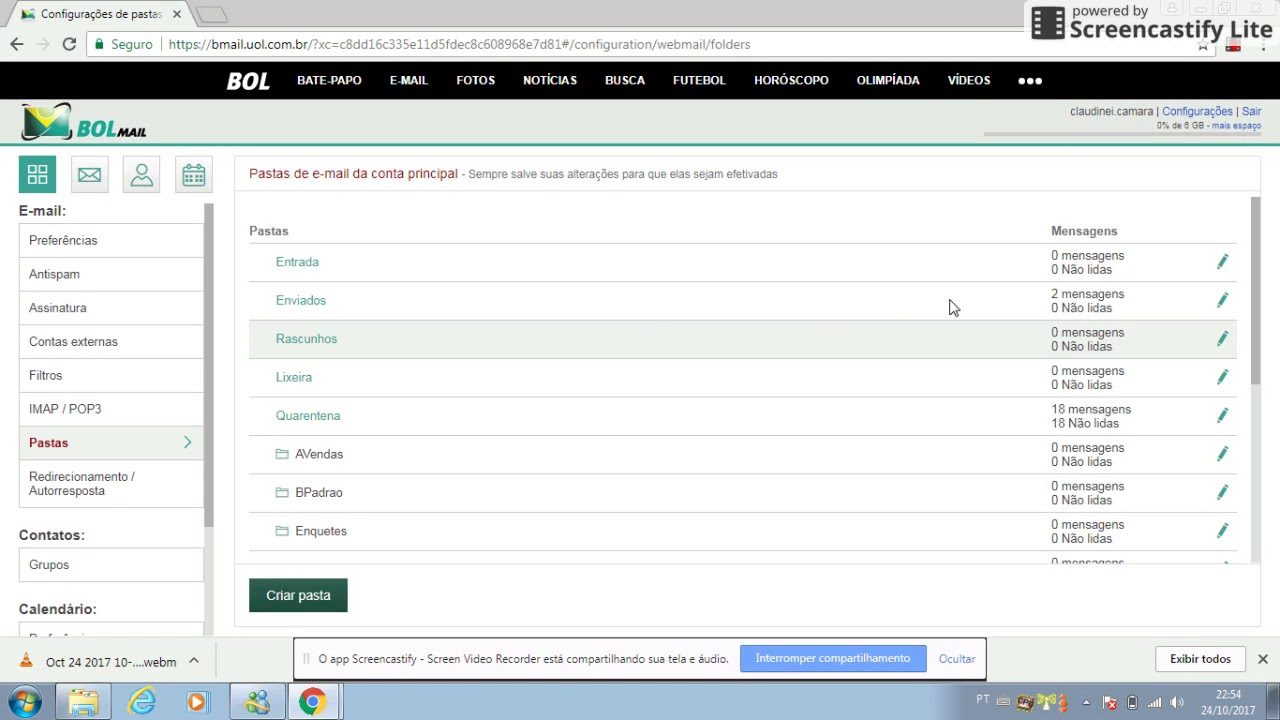
Task: Edit the BPadrao folder pencil icon
Action: (1222, 492)
